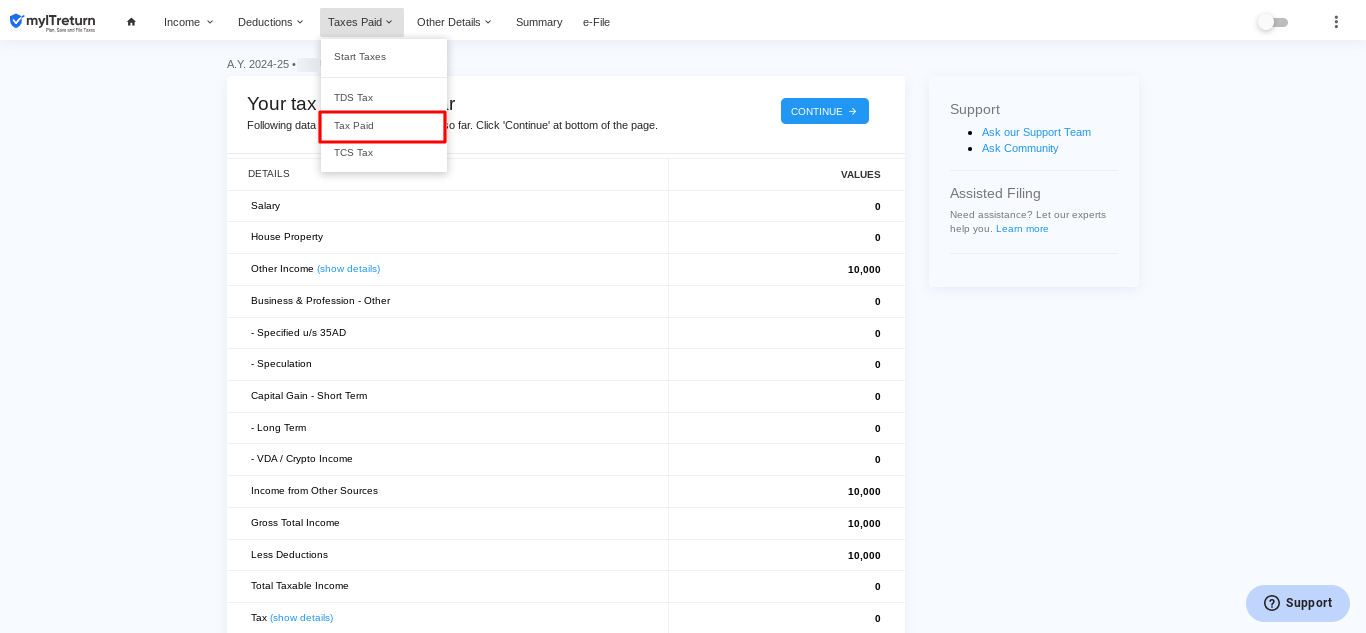Image resolution: width=1366 pixels, height=633 pixels.
Task: Open Ask our Support Team link
Action: (1036, 132)
